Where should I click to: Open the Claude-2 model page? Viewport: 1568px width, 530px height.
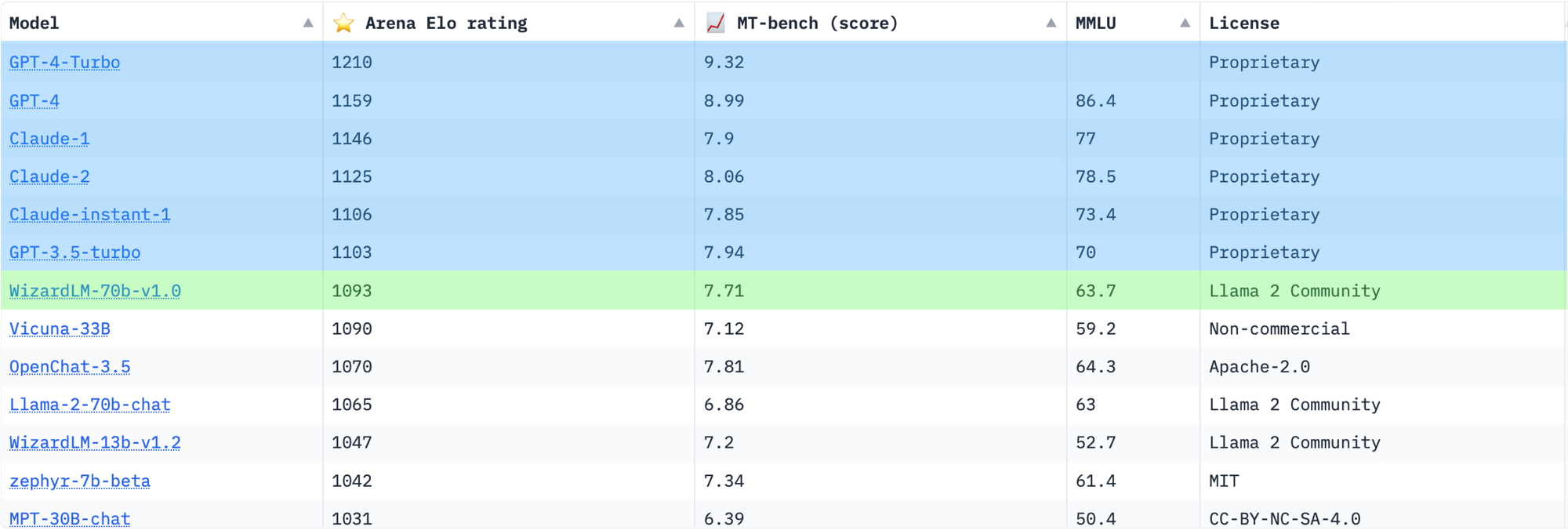[x=49, y=176]
